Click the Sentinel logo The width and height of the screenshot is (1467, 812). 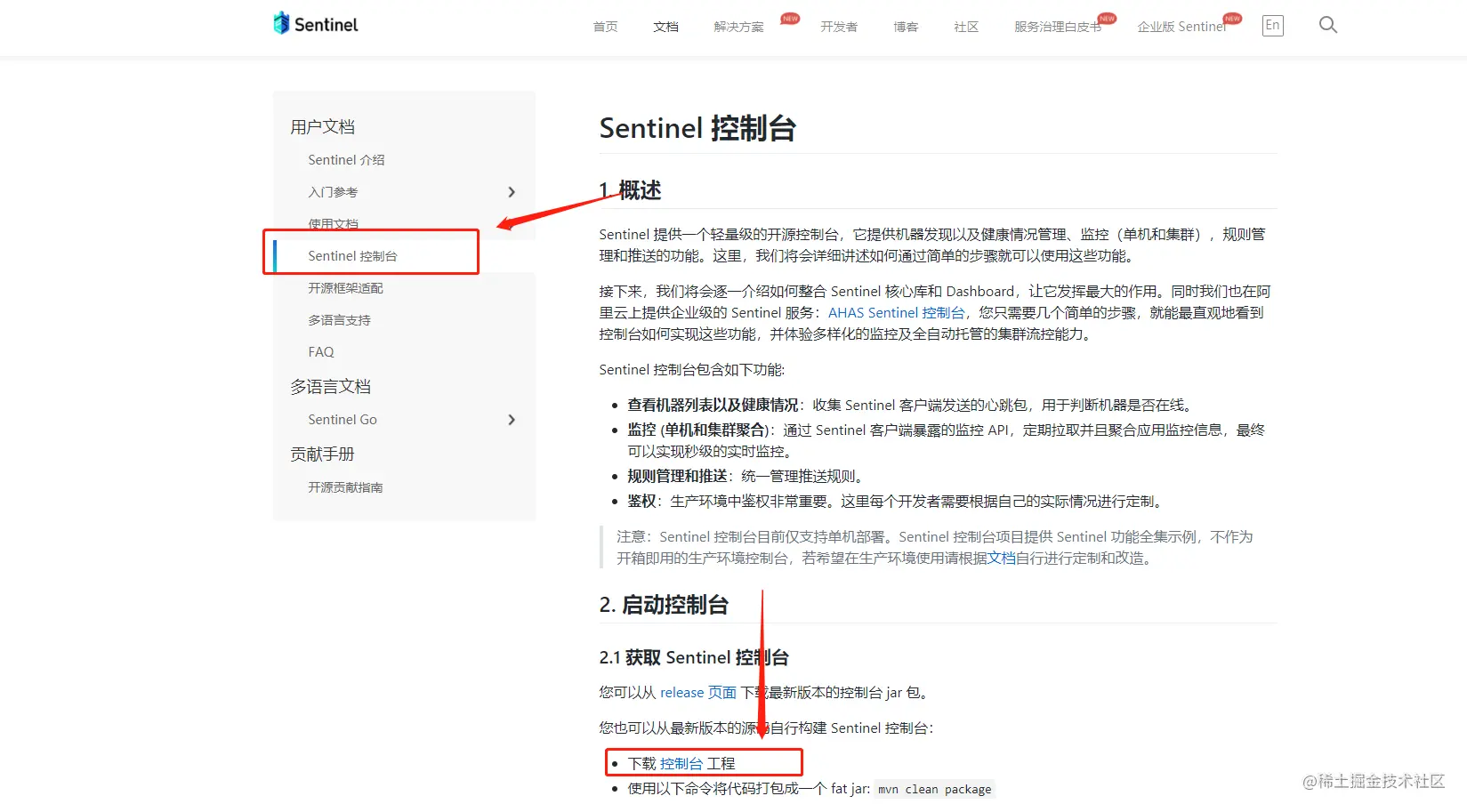point(316,24)
